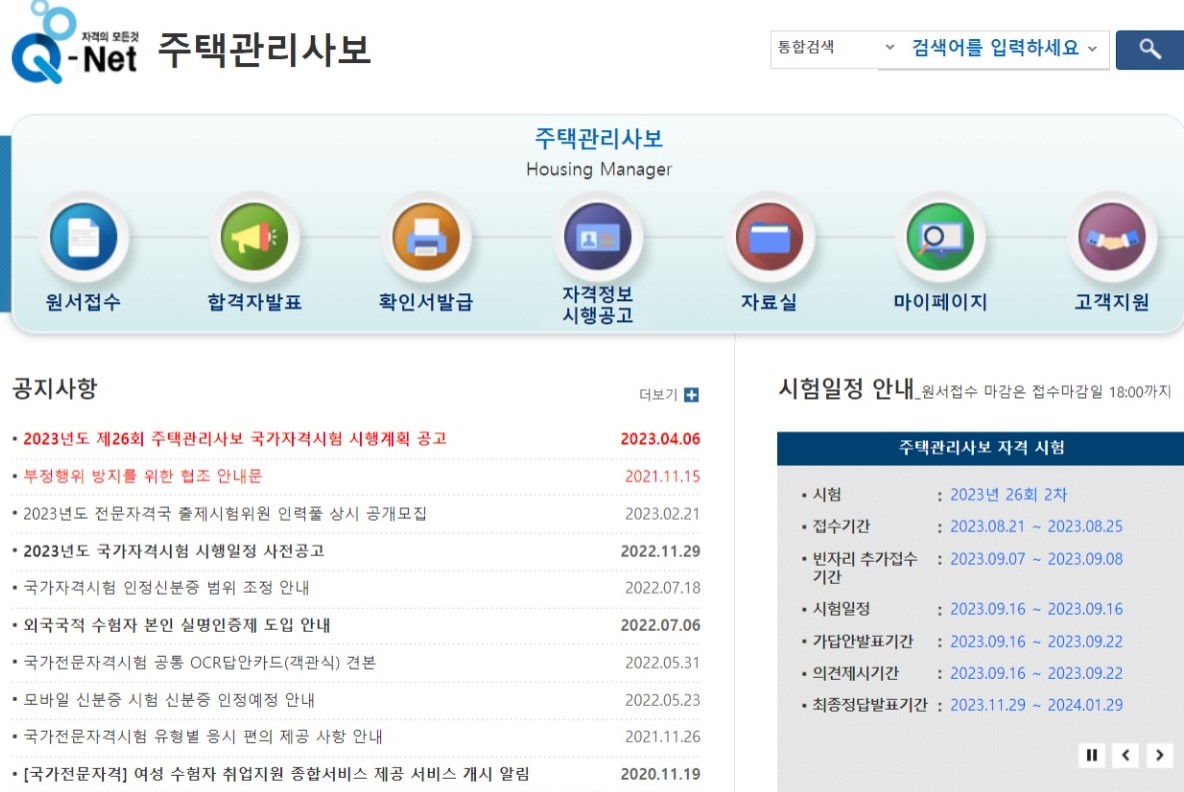
Task: Click 시험일정 dates 2023.09.16 ~ 2023.09.16
Action: [x=1036, y=609]
